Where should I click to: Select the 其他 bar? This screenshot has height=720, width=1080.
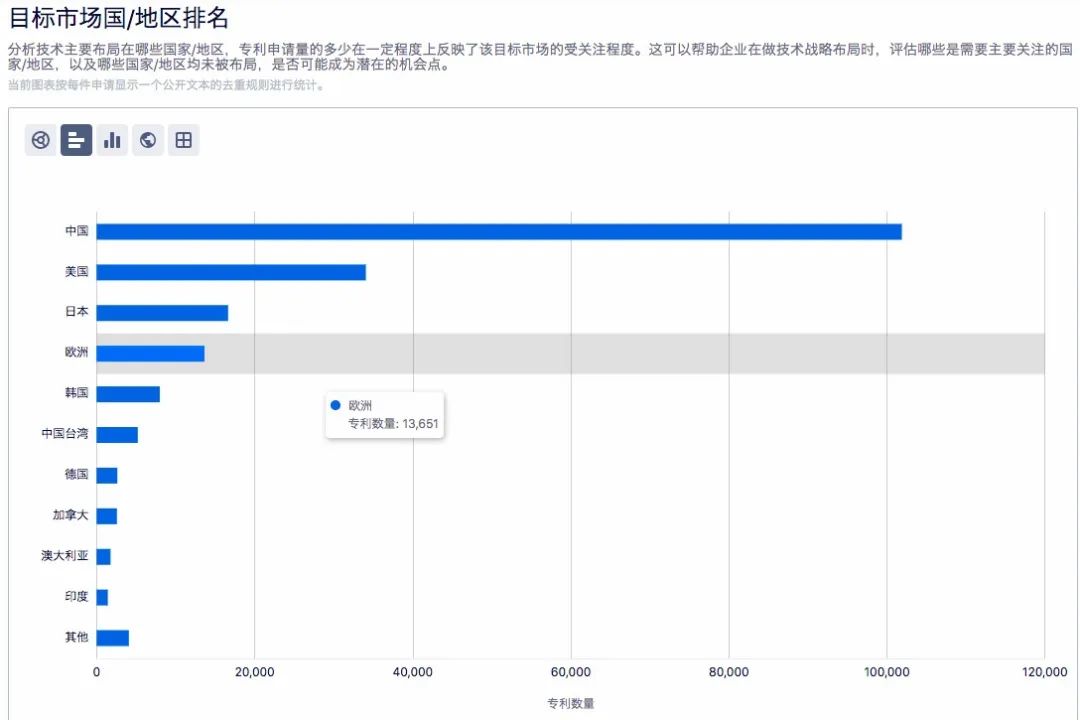[x=113, y=638]
